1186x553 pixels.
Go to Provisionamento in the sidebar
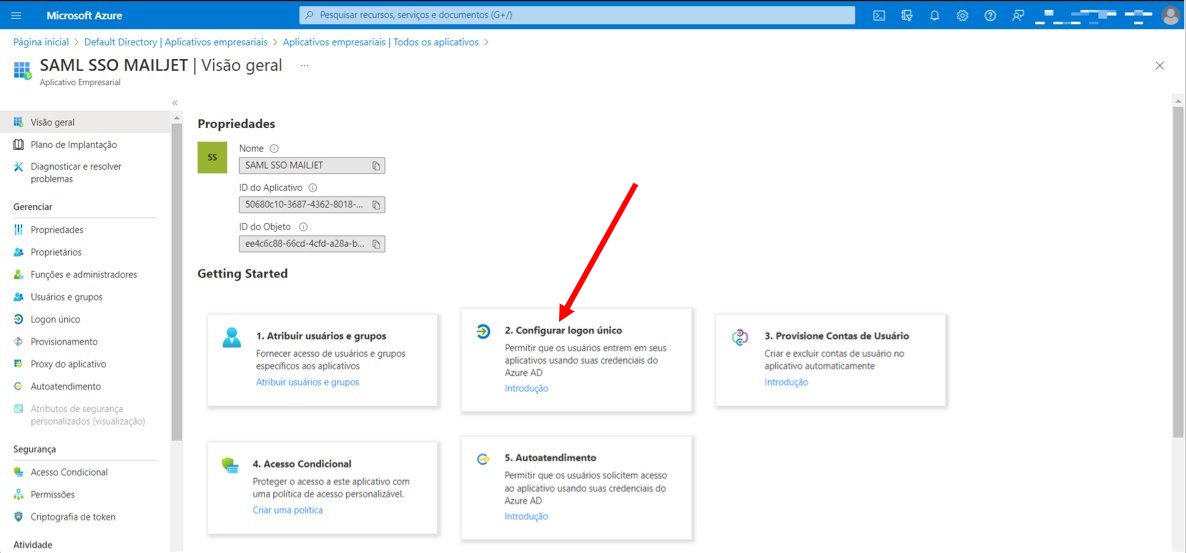coord(64,341)
